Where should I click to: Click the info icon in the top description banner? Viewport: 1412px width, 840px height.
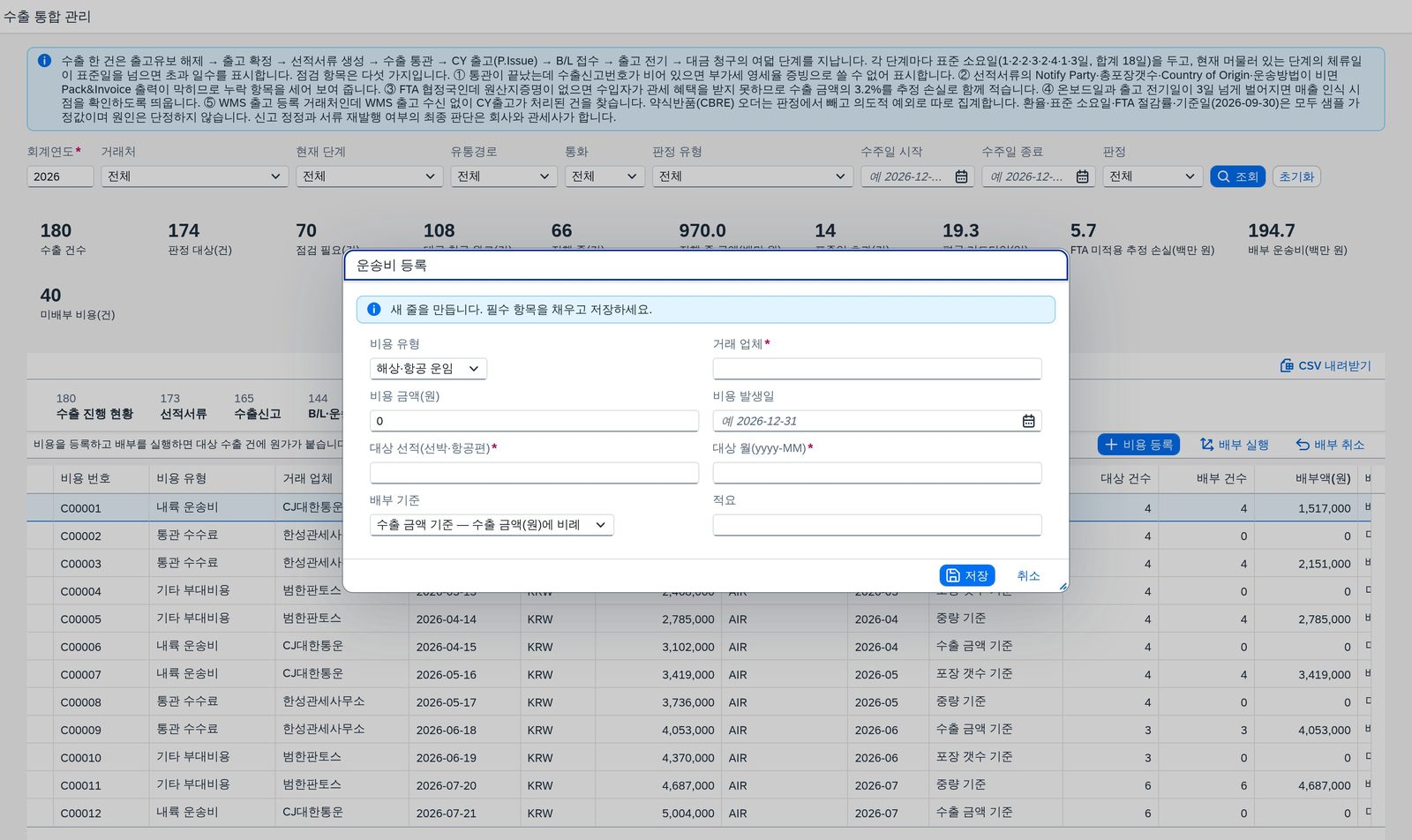pyautogui.click(x=44, y=61)
